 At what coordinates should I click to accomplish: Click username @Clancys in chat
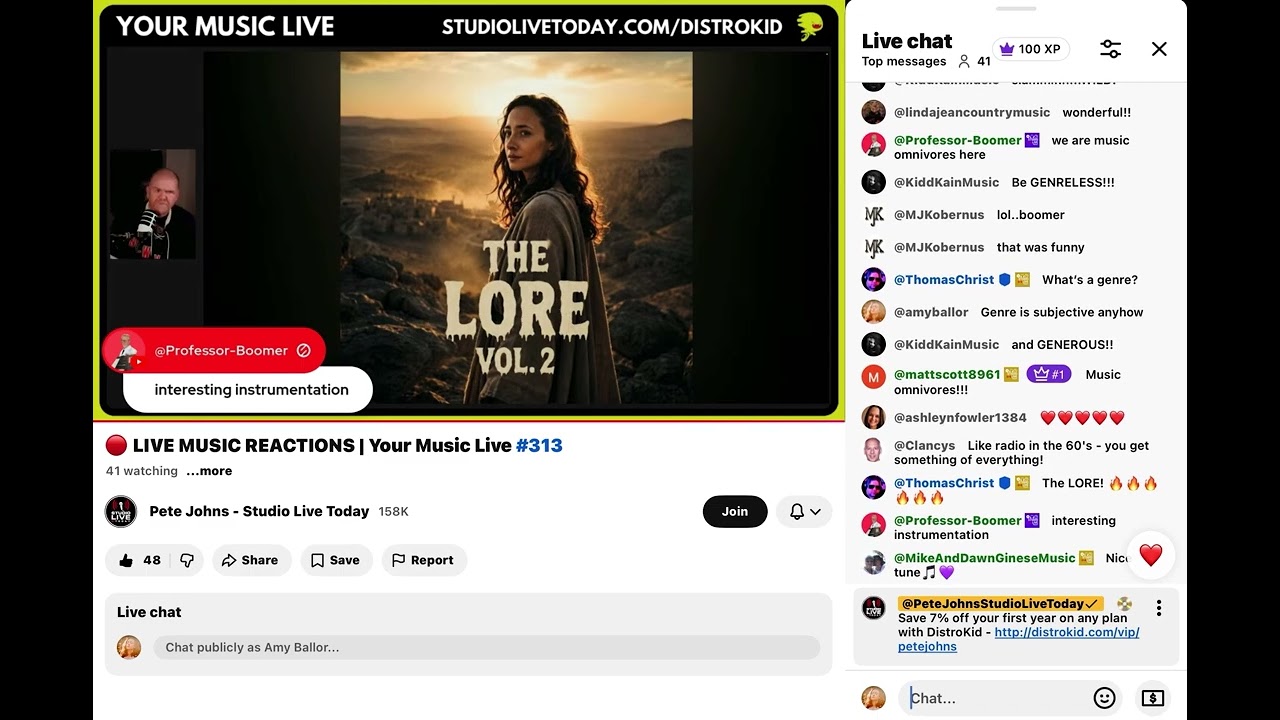(x=924, y=445)
